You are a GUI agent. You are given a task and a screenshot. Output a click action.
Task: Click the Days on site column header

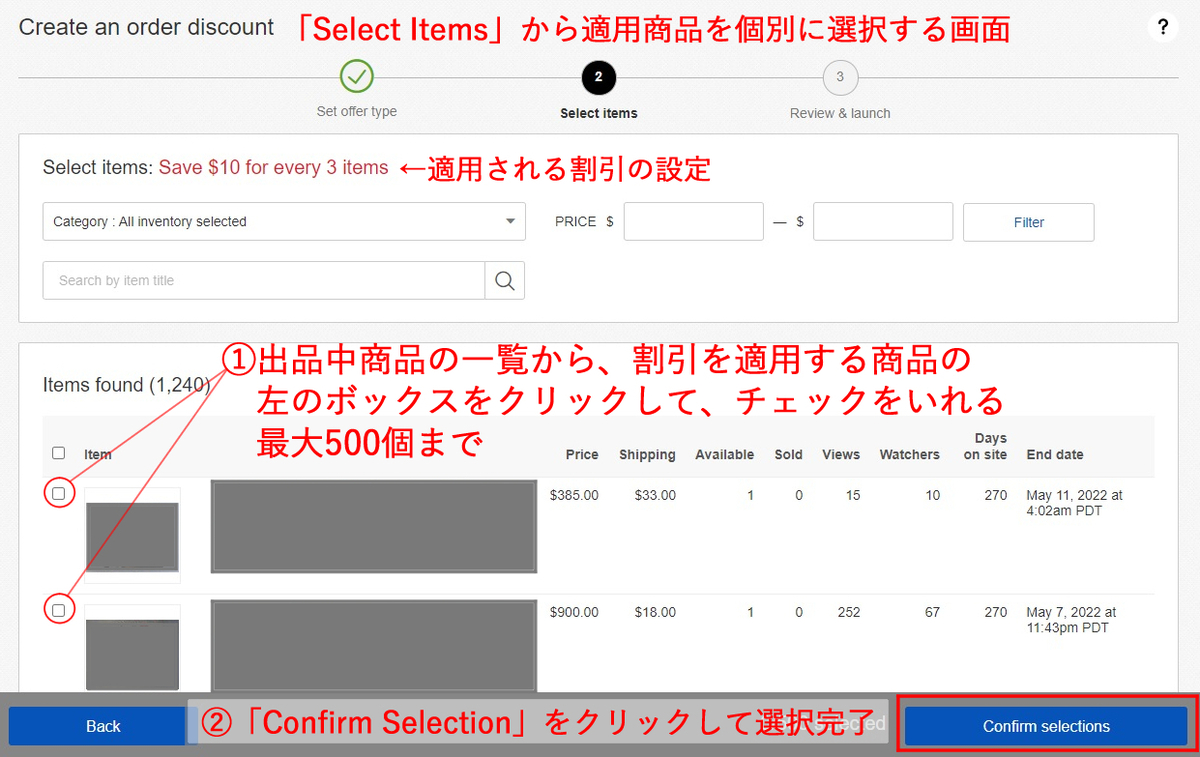[x=985, y=446]
